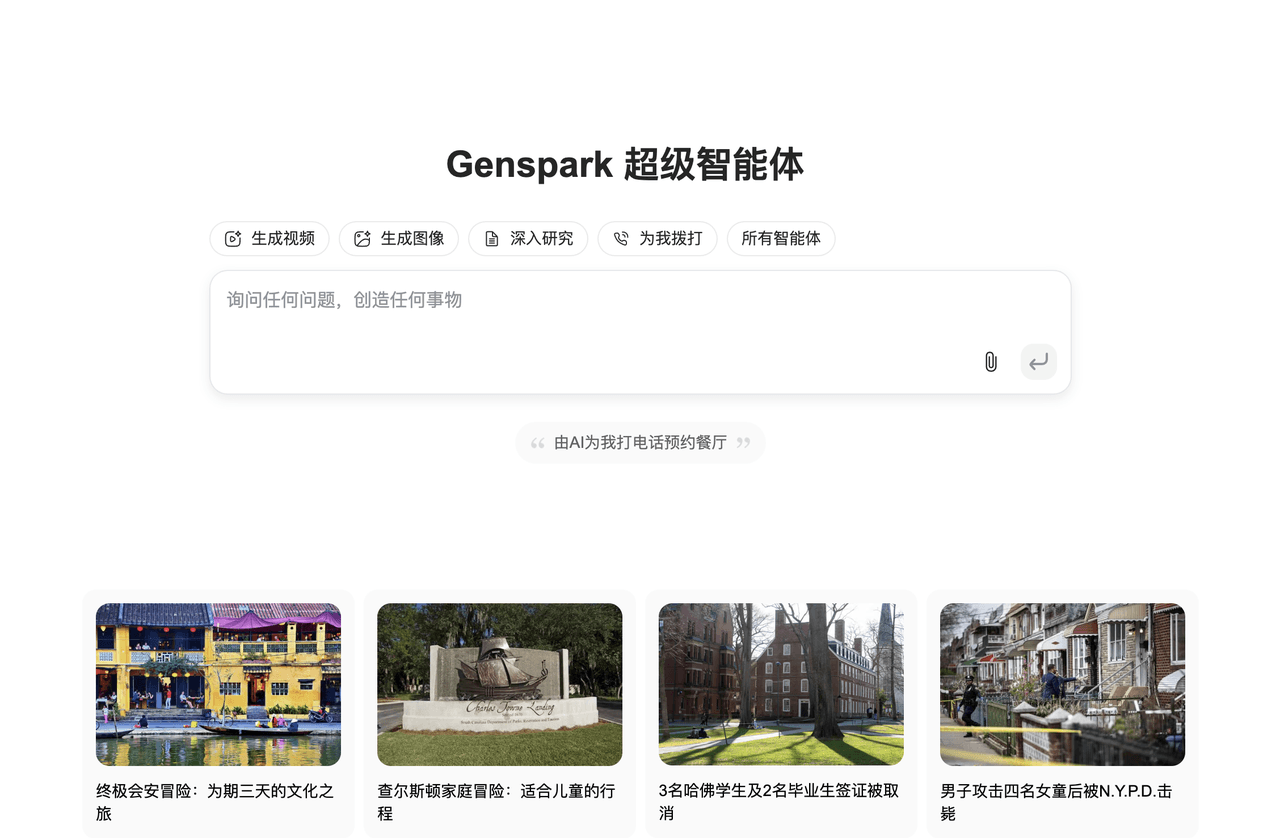The height and width of the screenshot is (838, 1280).
Task: Select the 为我拨打 chip
Action: pyautogui.click(x=657, y=239)
